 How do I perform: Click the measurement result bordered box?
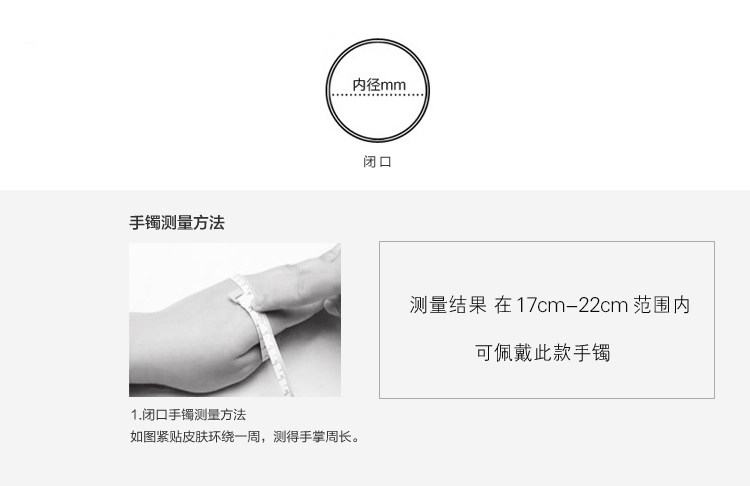point(547,320)
